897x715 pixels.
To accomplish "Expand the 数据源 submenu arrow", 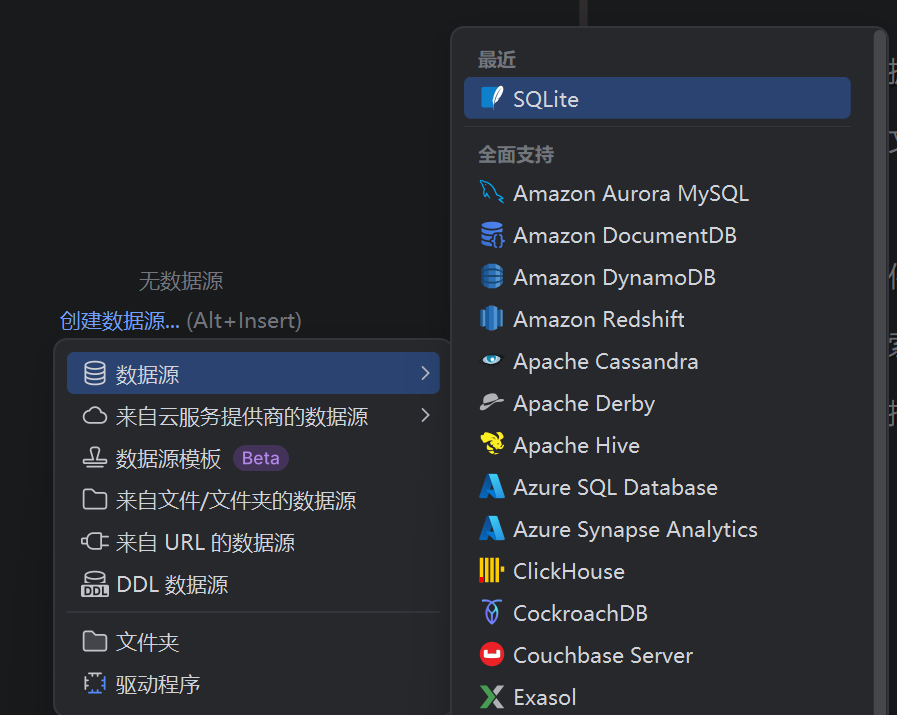I will 425,374.
